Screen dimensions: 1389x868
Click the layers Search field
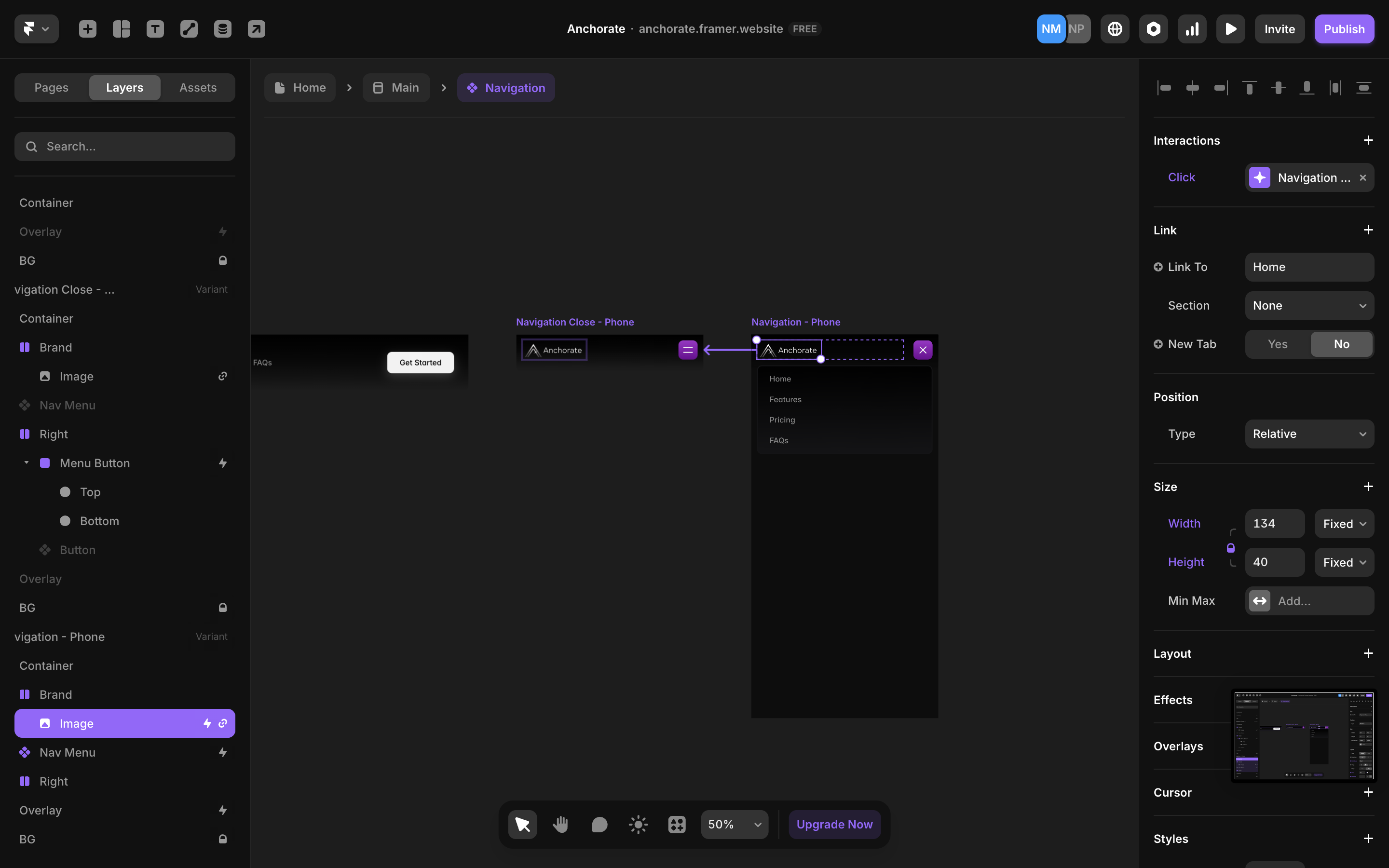tap(124, 147)
